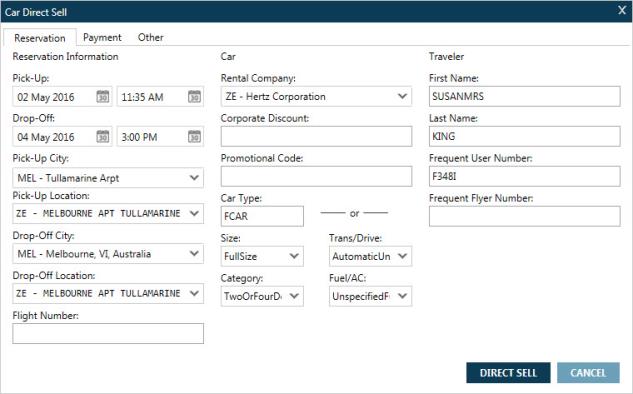Click the CANCEL button

(x=588, y=373)
